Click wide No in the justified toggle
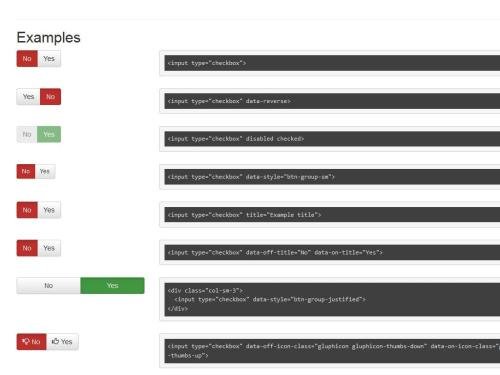The width and height of the screenshot is (500, 375). point(48,286)
